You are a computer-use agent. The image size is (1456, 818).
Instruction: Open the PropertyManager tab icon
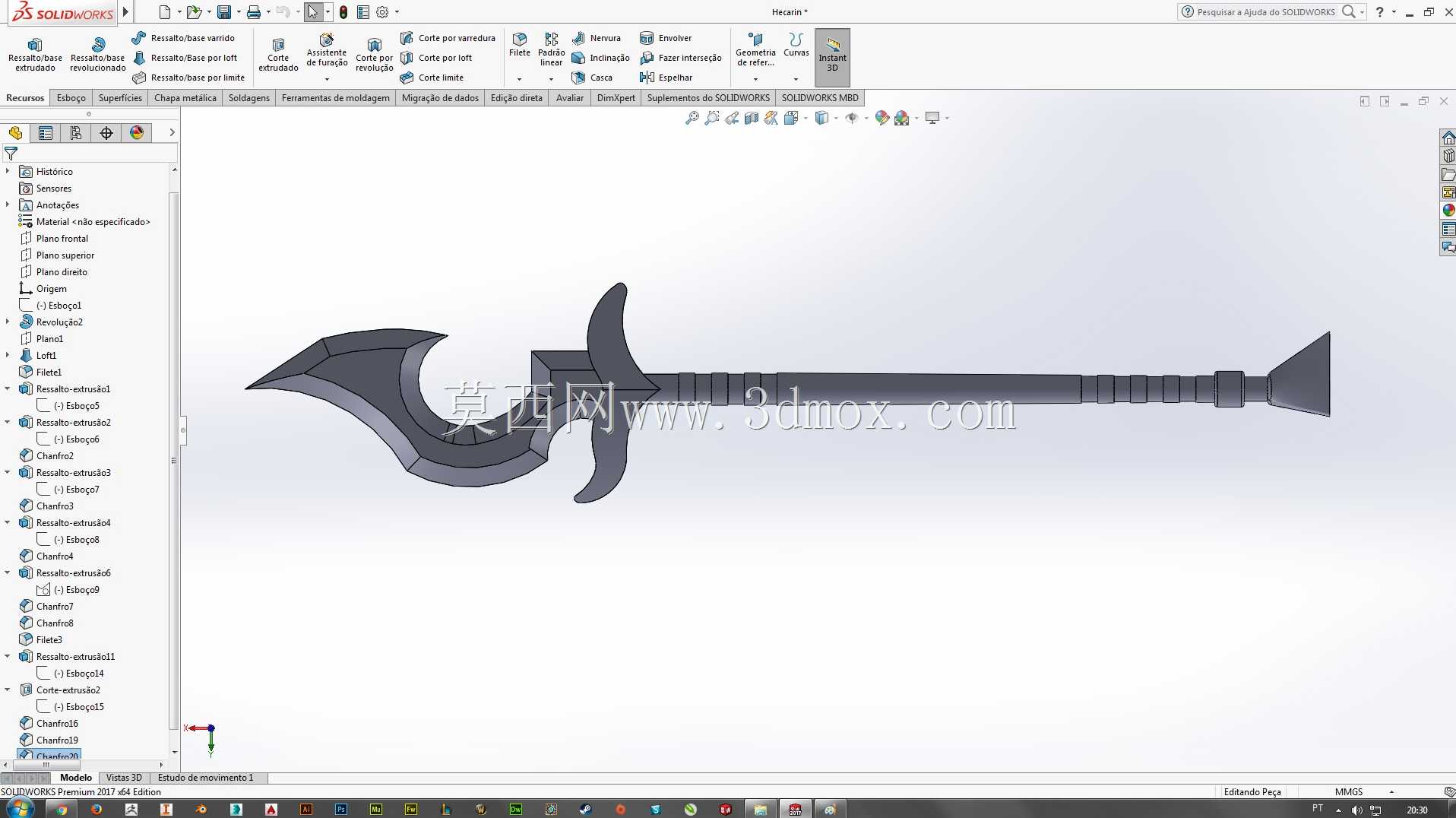point(46,133)
